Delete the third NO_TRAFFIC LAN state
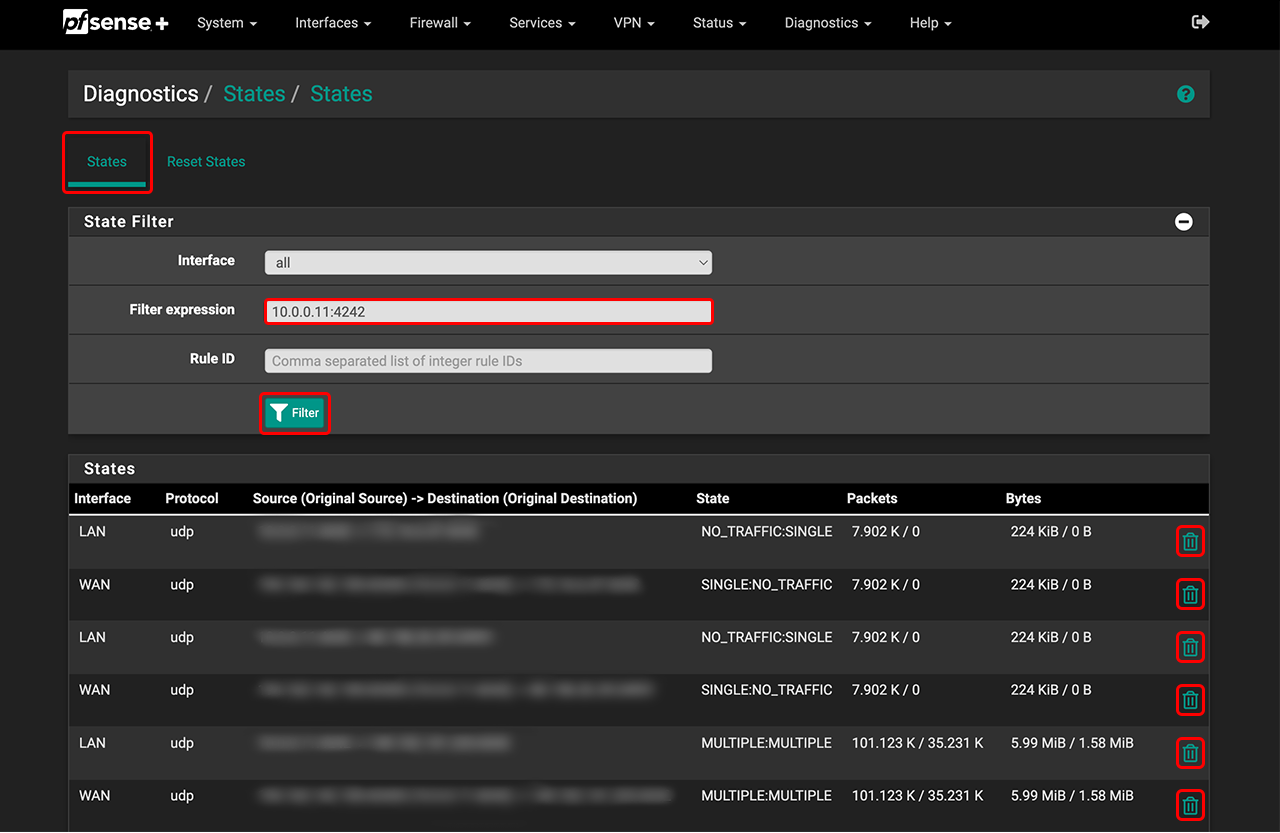1280x833 pixels. [x=1190, y=647]
